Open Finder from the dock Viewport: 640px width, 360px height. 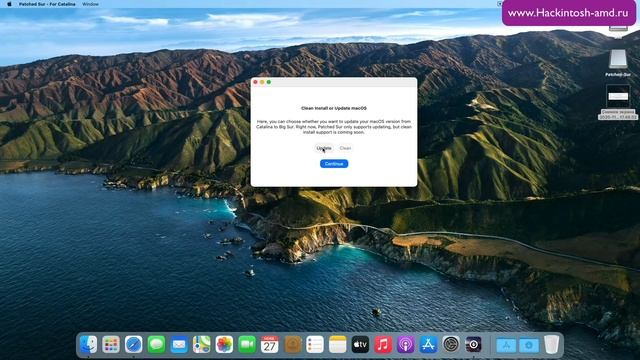click(x=88, y=344)
